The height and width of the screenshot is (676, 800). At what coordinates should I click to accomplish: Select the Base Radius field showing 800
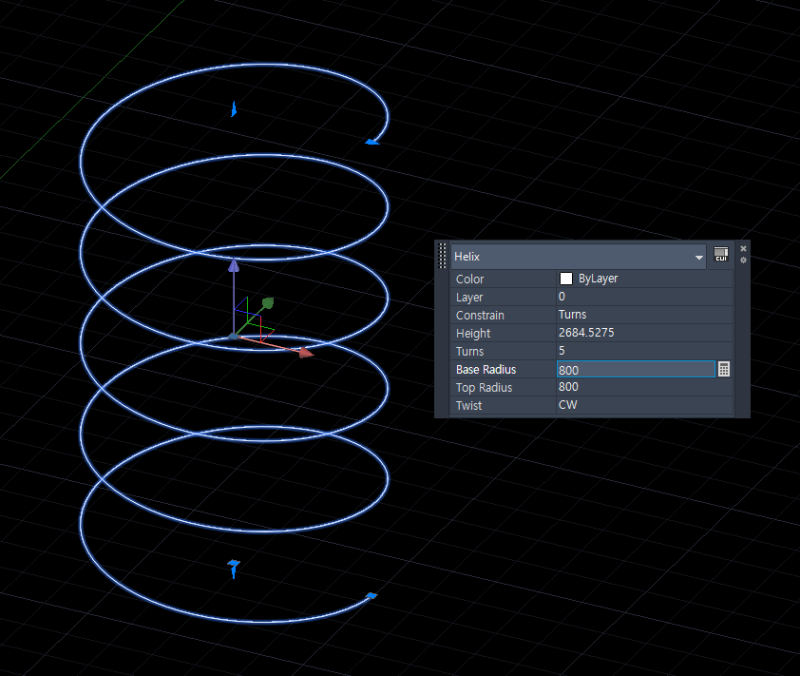coord(620,369)
